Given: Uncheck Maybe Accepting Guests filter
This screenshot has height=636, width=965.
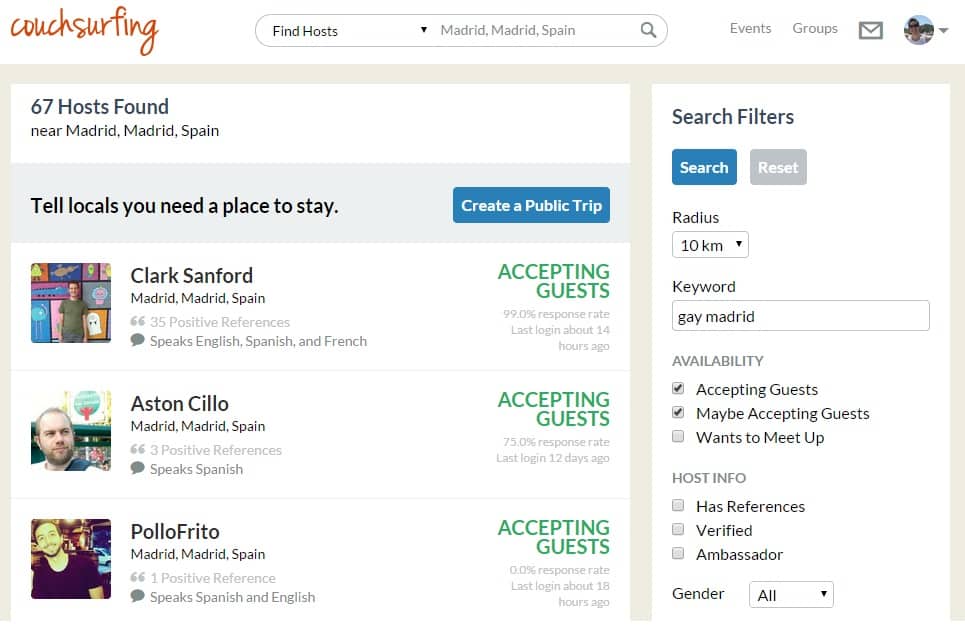Looking at the screenshot, I should [678, 413].
